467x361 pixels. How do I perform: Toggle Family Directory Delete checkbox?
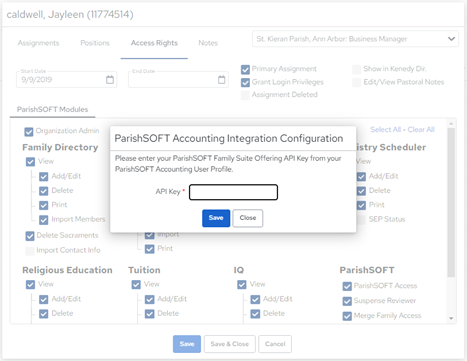coord(44,191)
